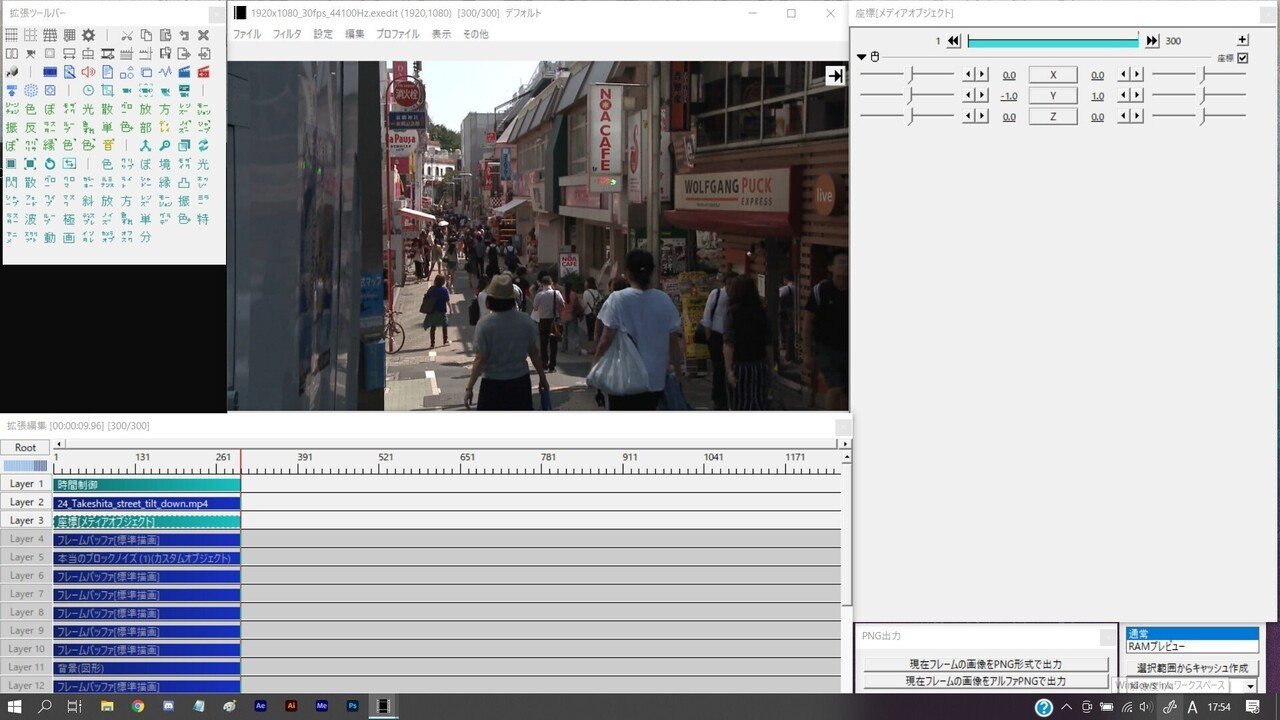The height and width of the screenshot is (720, 1280).
Task: Click the 動 video object icon
Action: 50,238
